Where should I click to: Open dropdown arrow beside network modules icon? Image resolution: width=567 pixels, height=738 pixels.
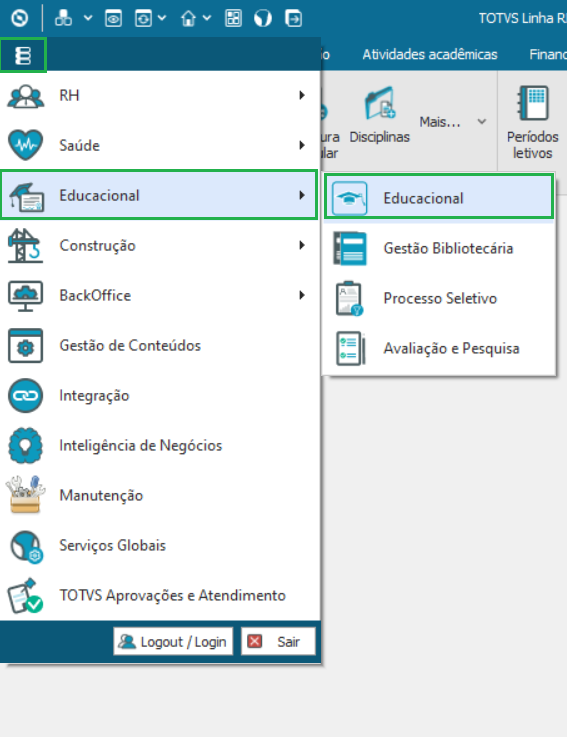point(88,18)
